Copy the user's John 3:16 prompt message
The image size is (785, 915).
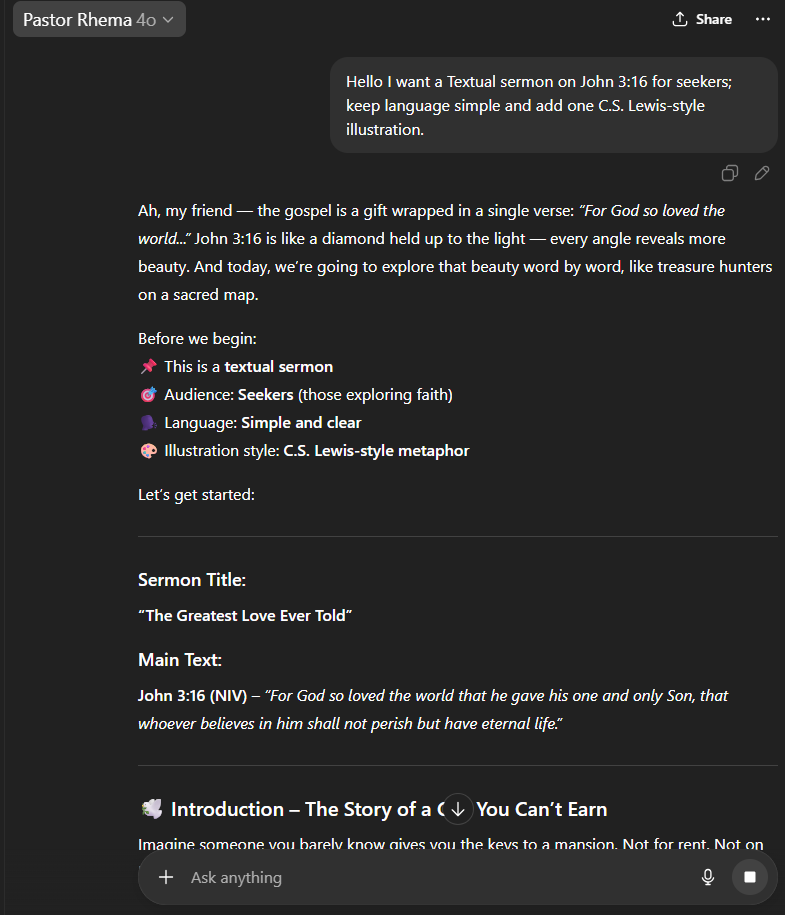click(730, 174)
